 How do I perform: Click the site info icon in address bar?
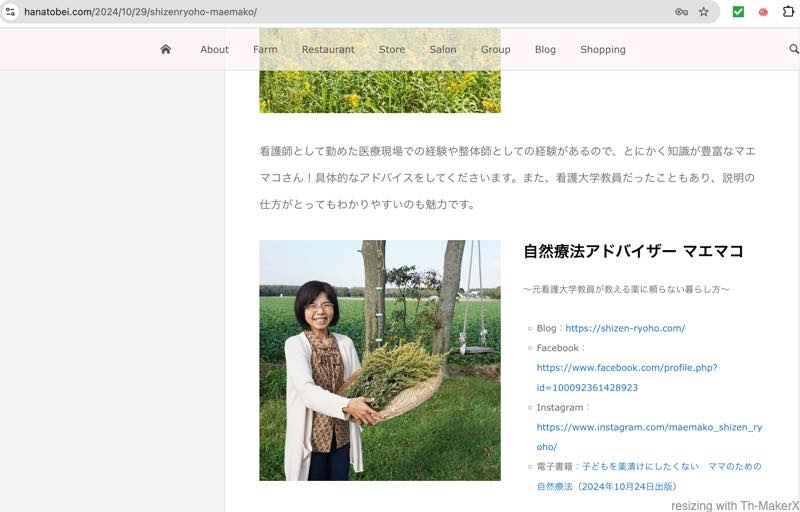(x=10, y=11)
